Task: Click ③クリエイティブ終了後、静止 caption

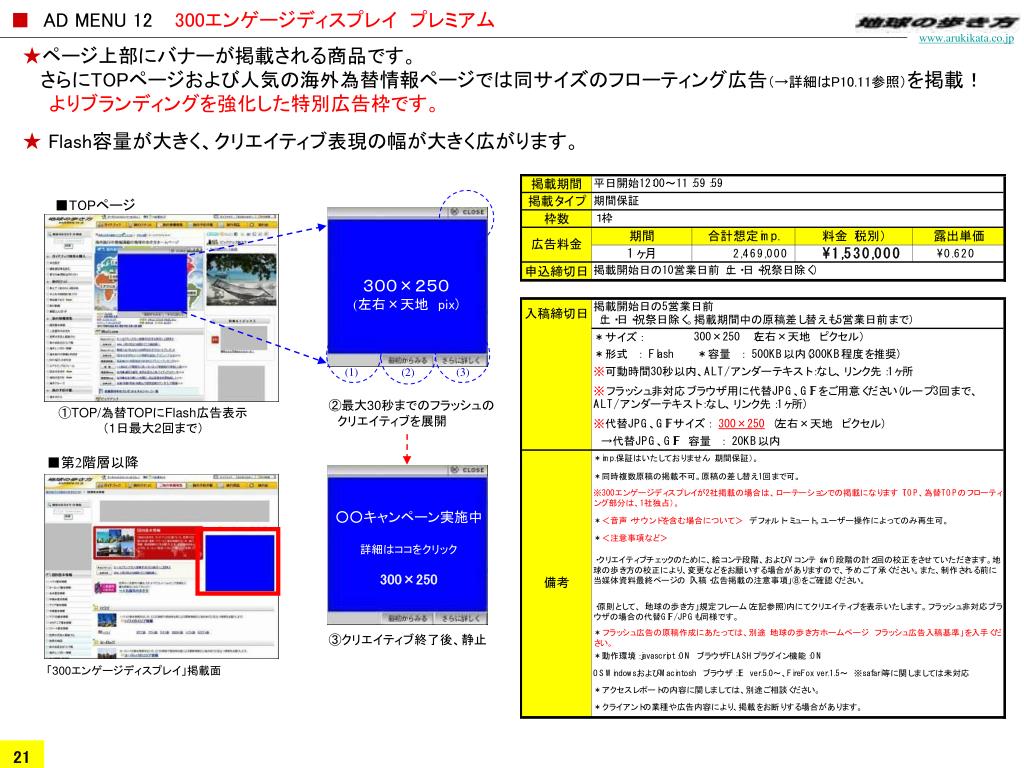Action: [x=408, y=640]
